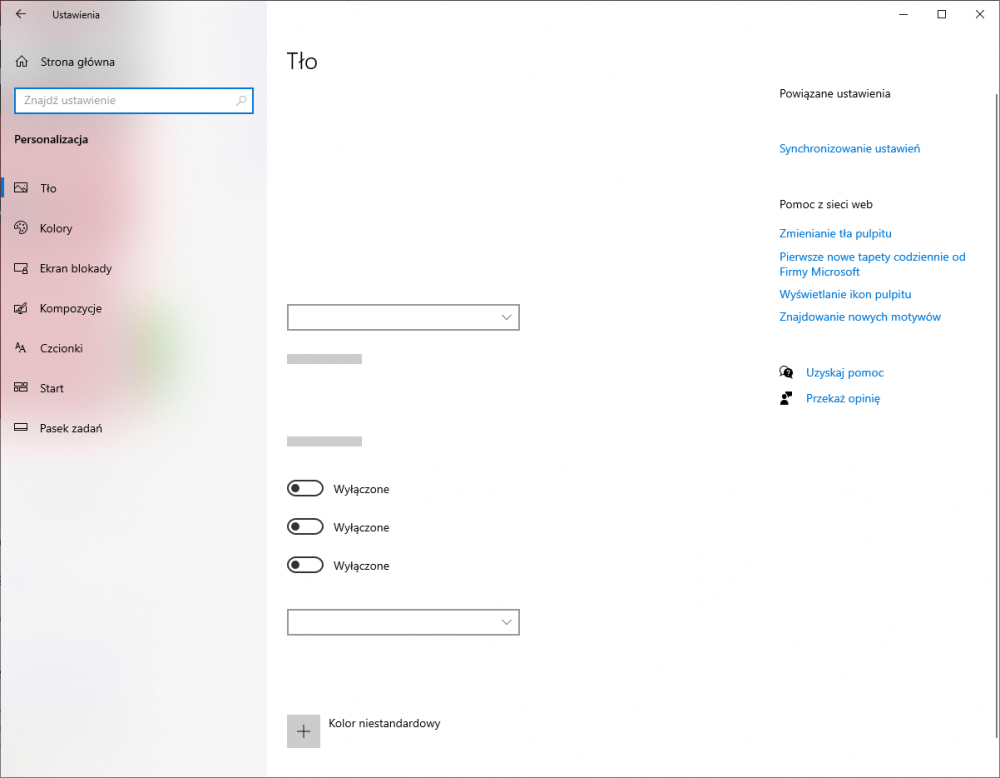Open the Ekran blokady settings
The image size is (1000, 778).
(75, 268)
